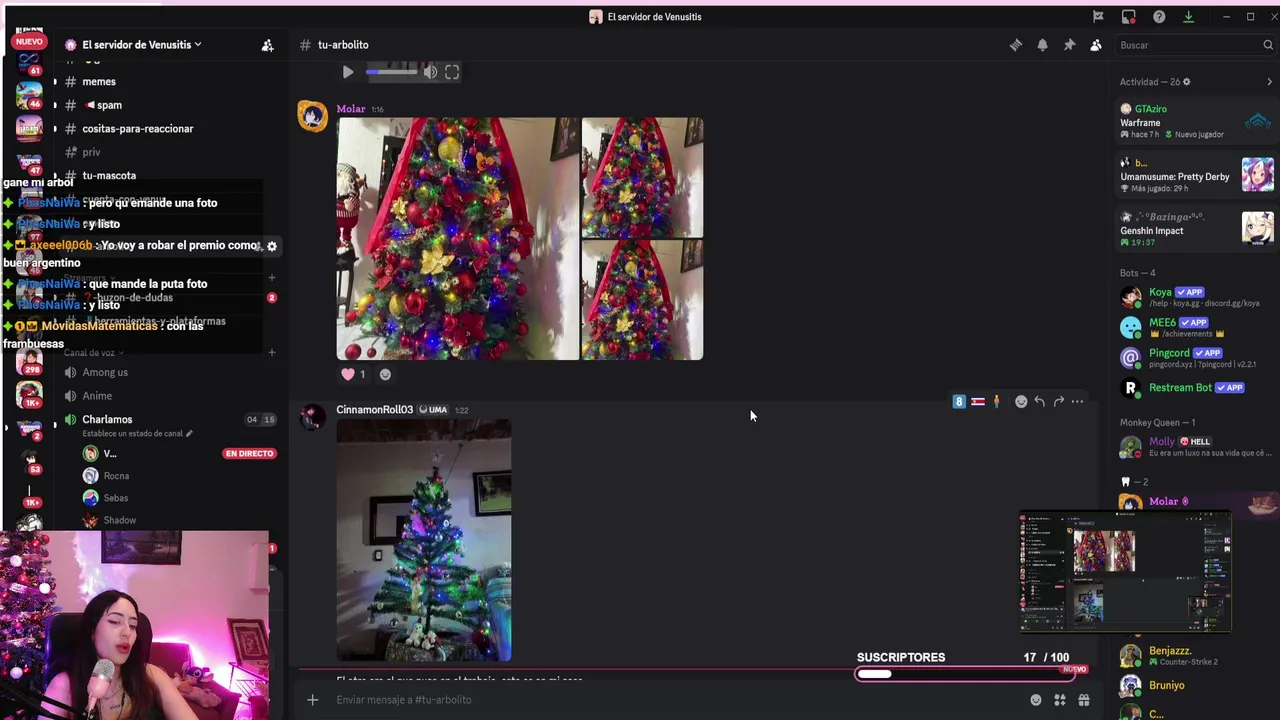The width and height of the screenshot is (1280, 720).
Task: Select the memes channel
Action: click(99, 82)
